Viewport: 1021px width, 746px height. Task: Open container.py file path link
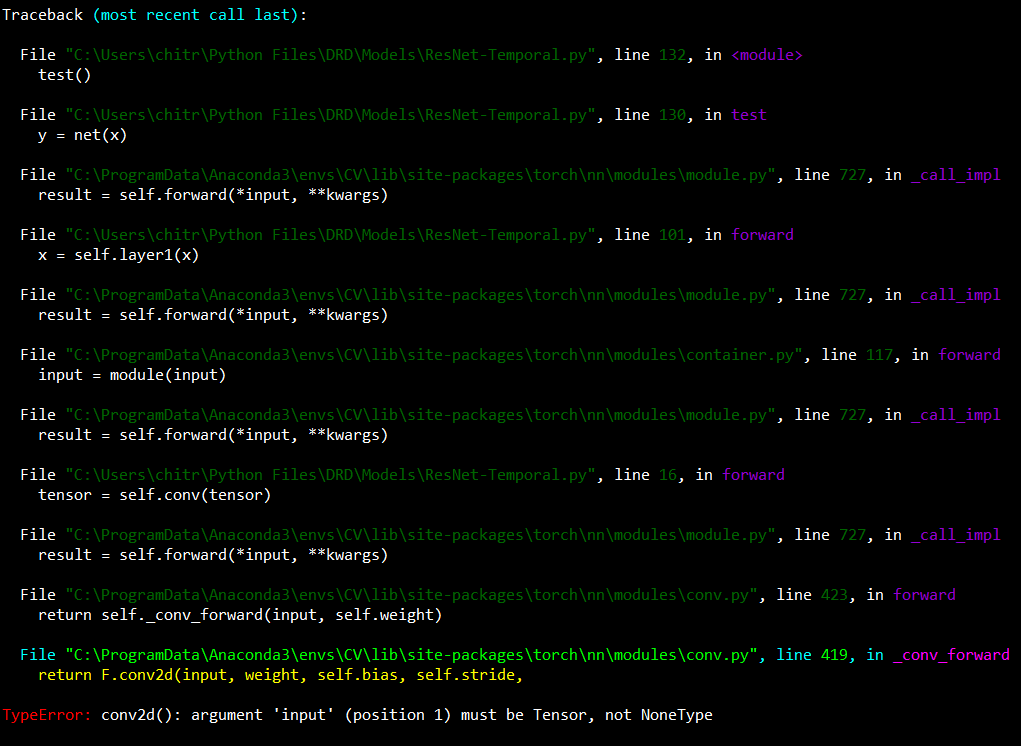pos(440,355)
